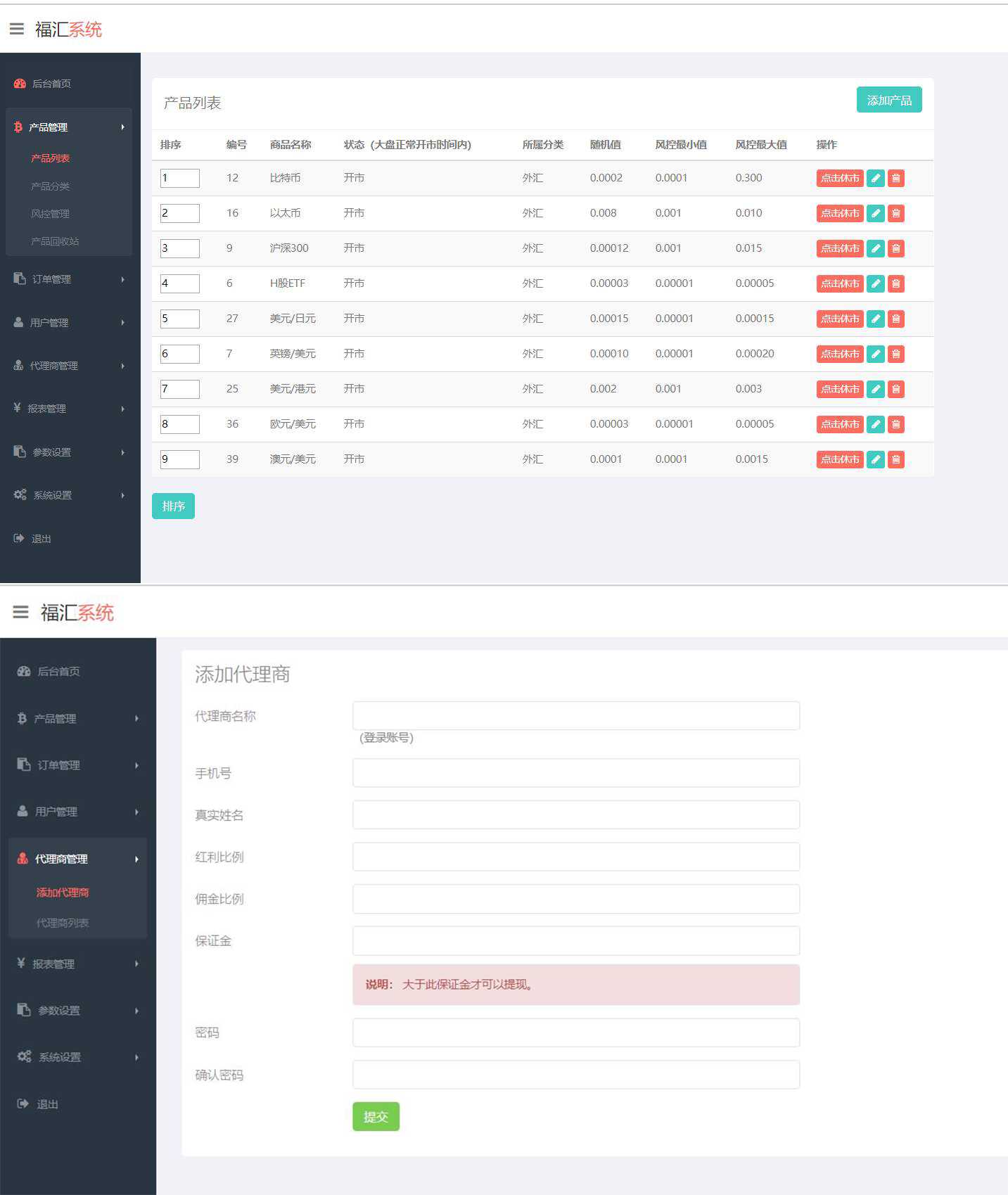
Task: Click edit pencil icon for 以太币 row
Action: click(875, 213)
